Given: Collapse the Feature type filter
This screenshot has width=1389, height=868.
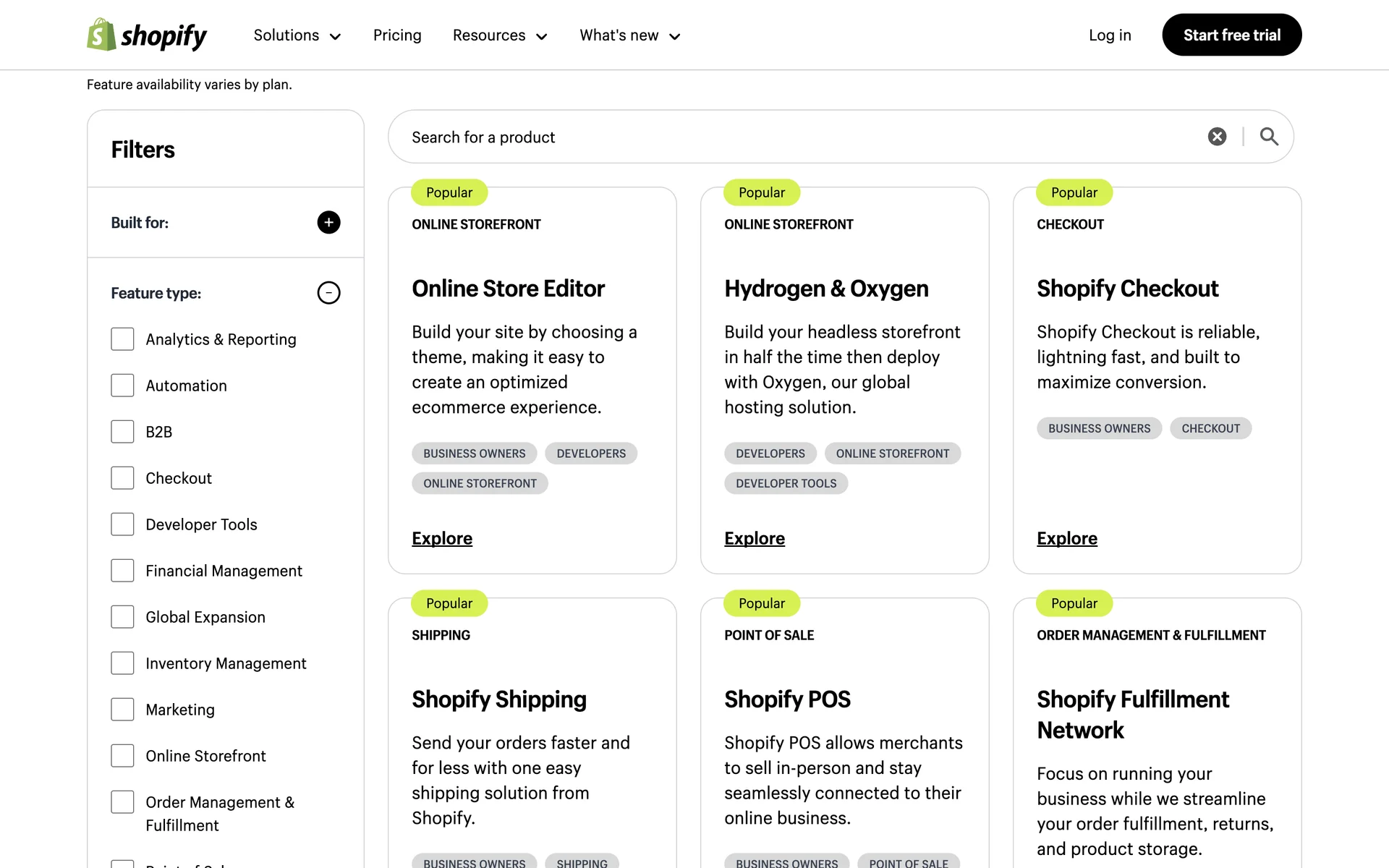Looking at the screenshot, I should tap(328, 293).
